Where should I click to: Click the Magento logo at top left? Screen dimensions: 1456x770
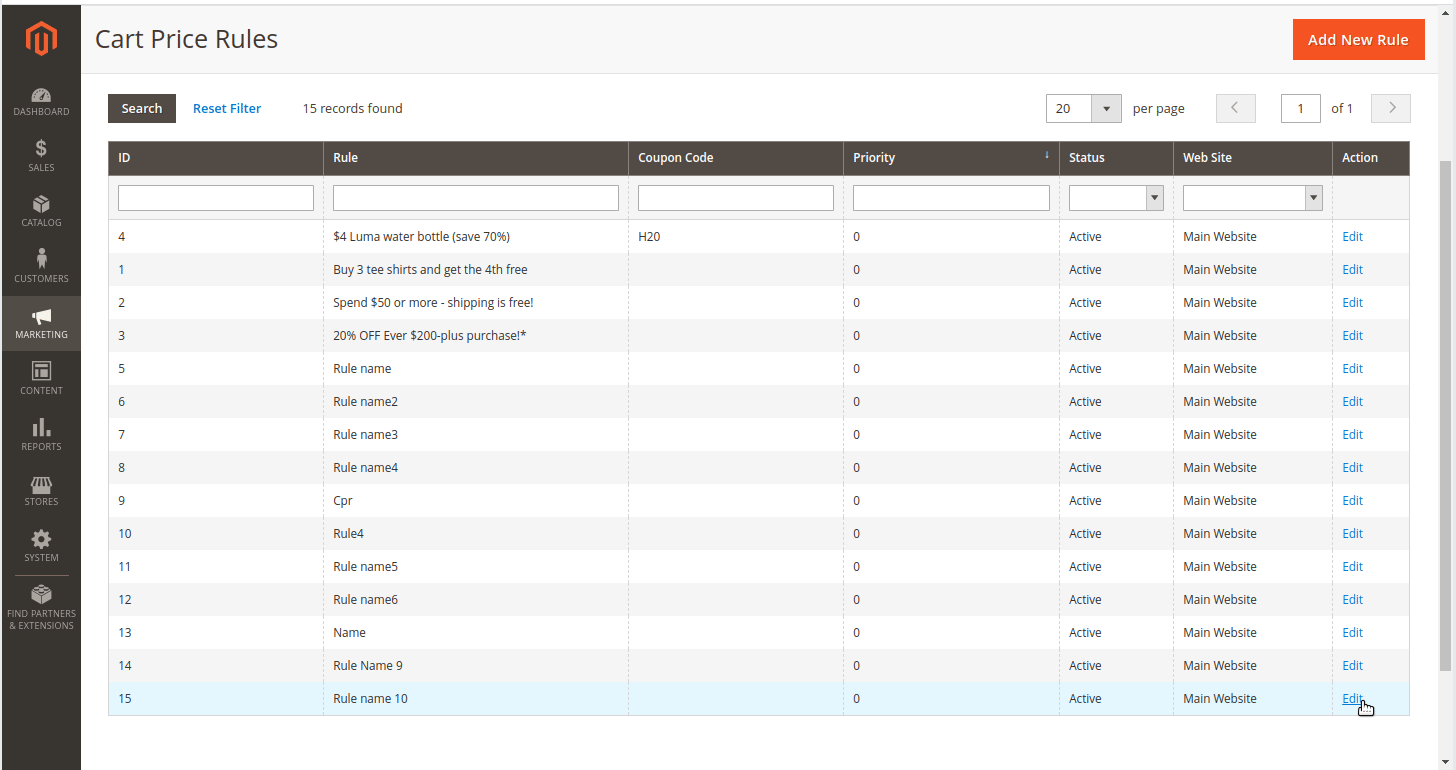click(41, 38)
